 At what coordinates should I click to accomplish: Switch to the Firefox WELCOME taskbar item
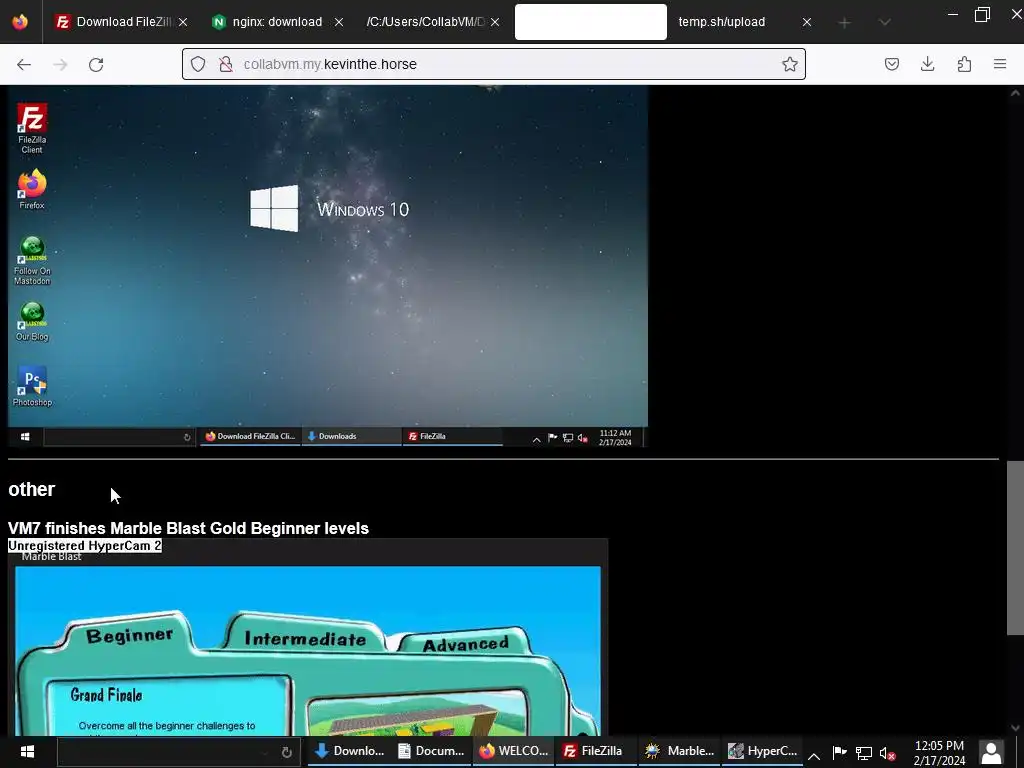513,752
